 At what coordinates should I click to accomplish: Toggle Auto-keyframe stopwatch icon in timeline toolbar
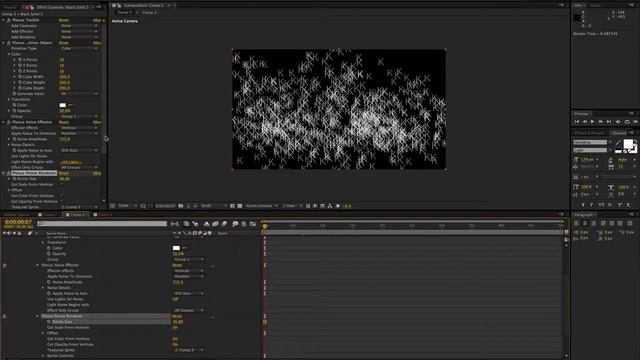[244, 224]
